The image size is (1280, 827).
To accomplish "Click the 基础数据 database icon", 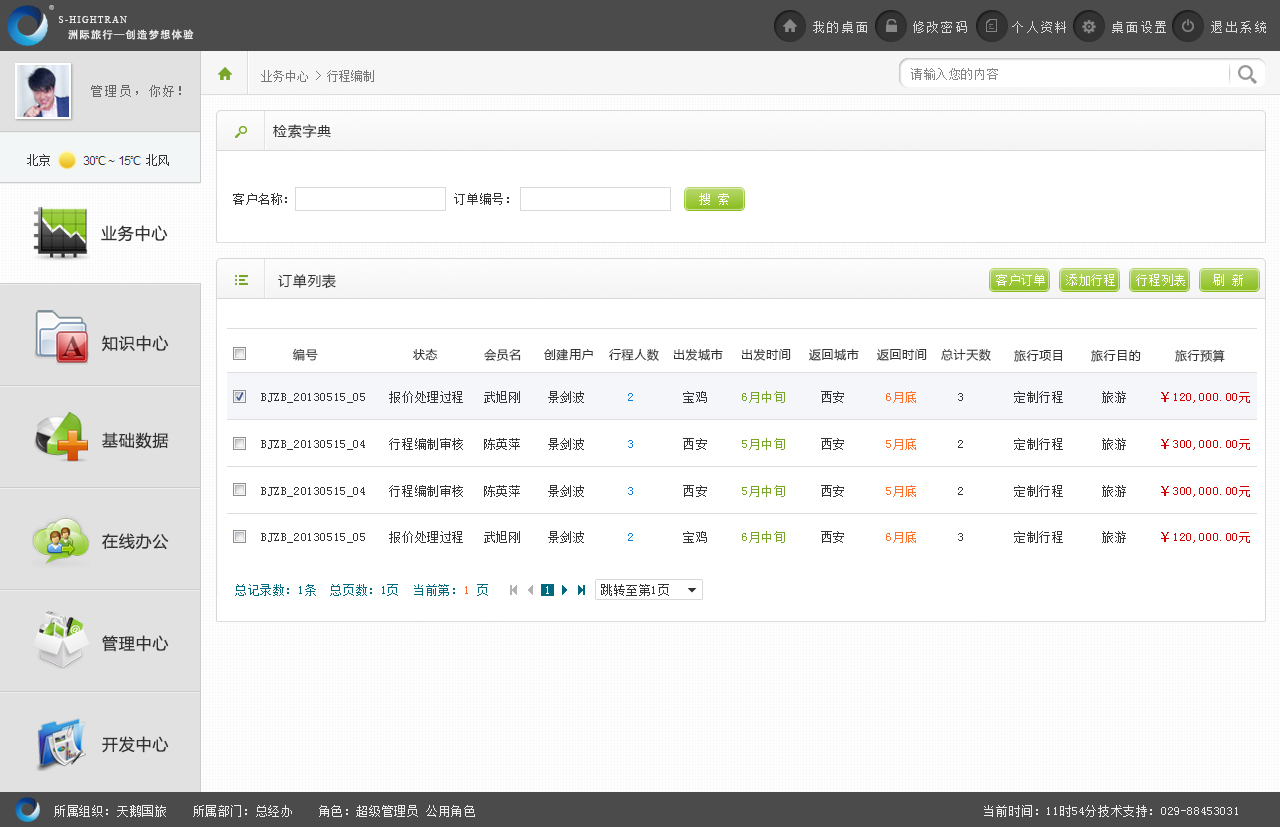I will click(x=62, y=437).
